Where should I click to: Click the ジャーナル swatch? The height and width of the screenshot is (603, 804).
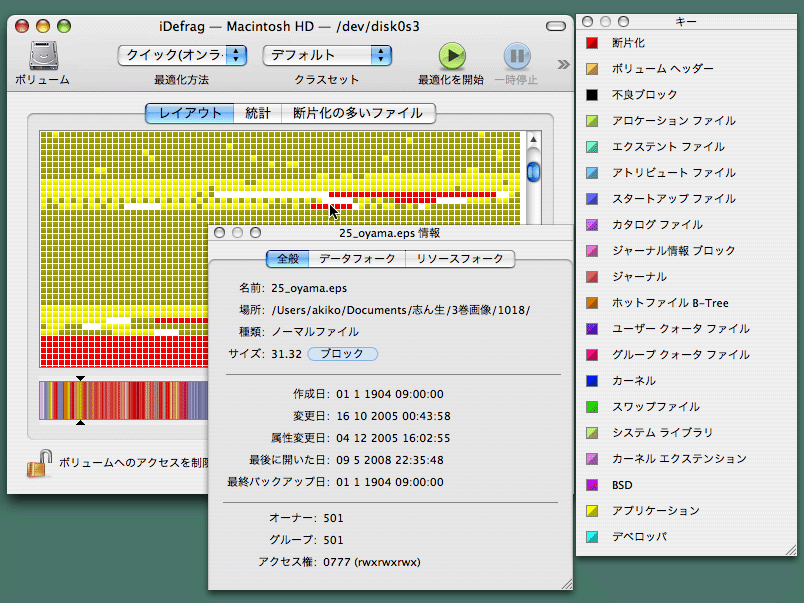coord(592,277)
